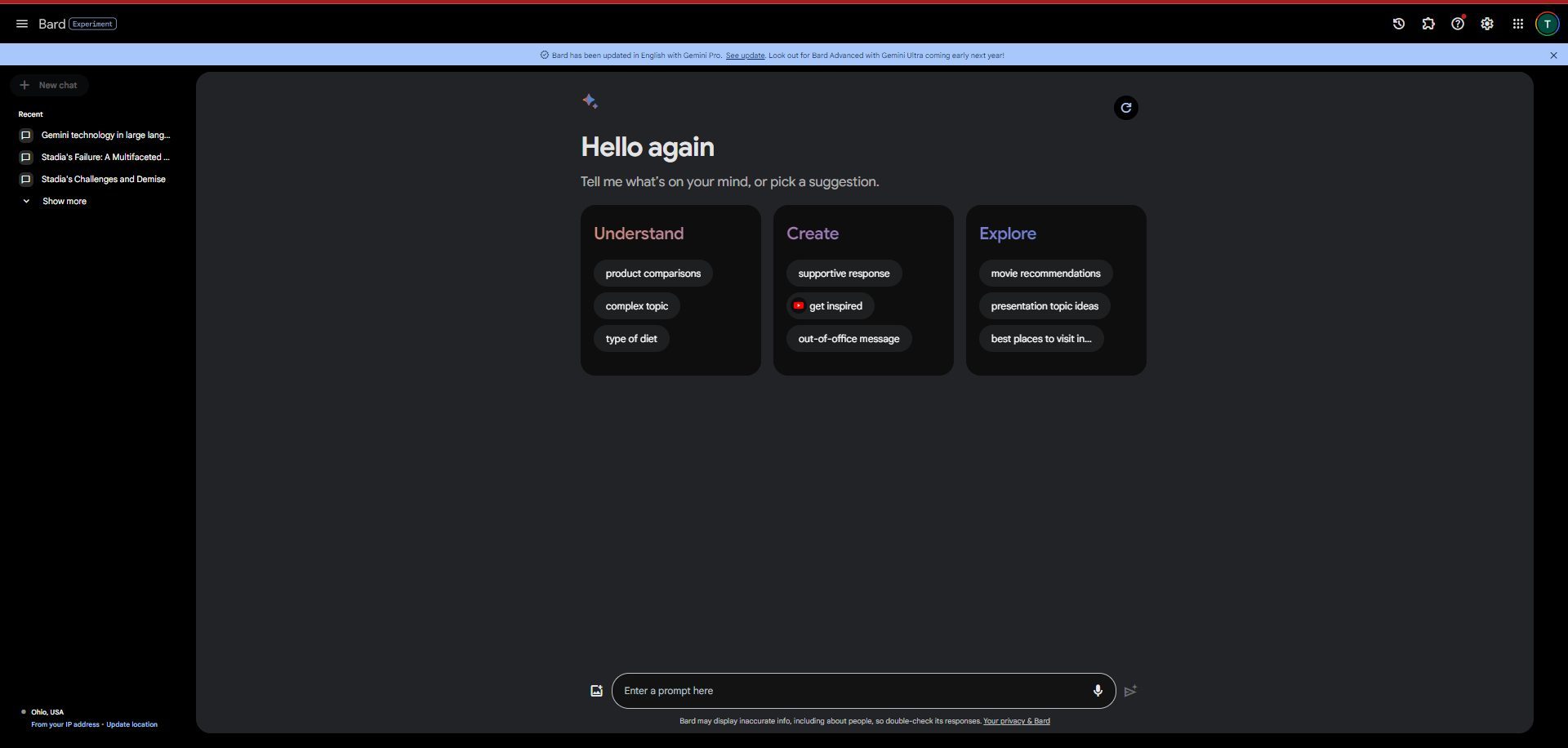Select the product comparisons suggestion
The height and width of the screenshot is (748, 1568).
(653, 274)
